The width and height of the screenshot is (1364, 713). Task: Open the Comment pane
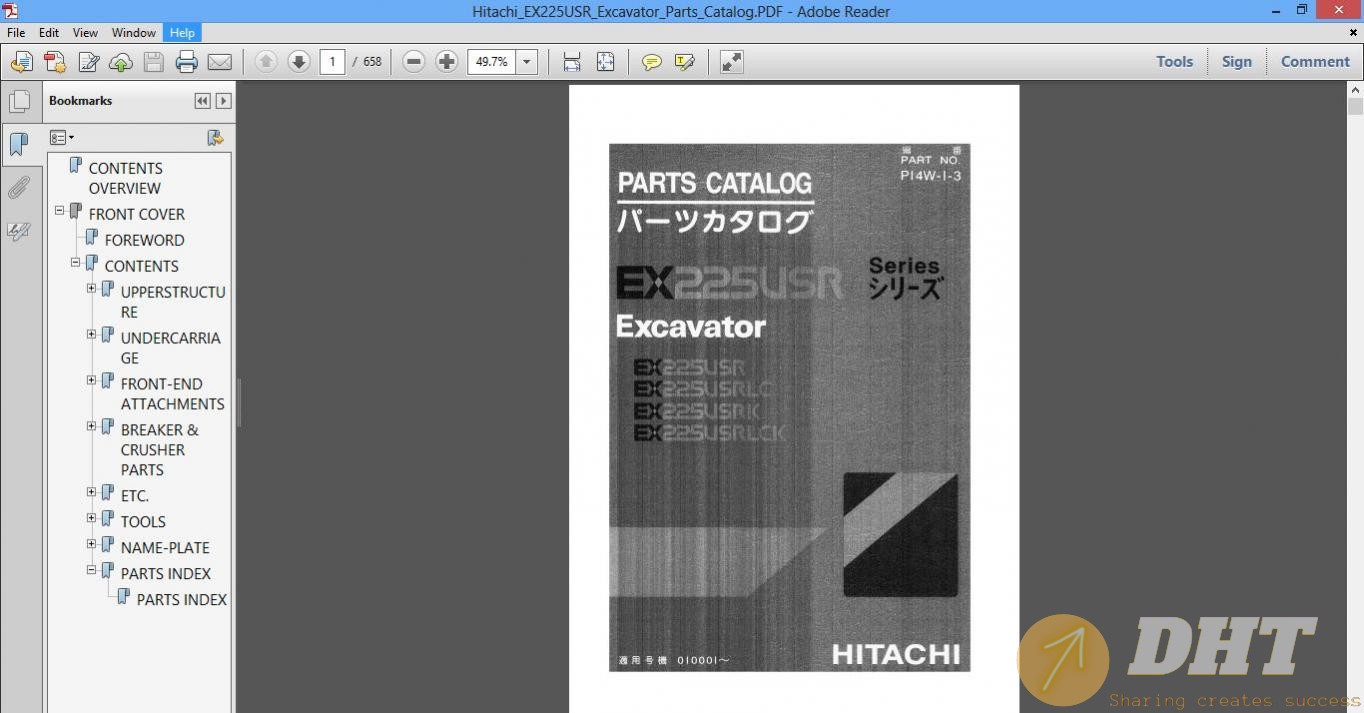1315,62
